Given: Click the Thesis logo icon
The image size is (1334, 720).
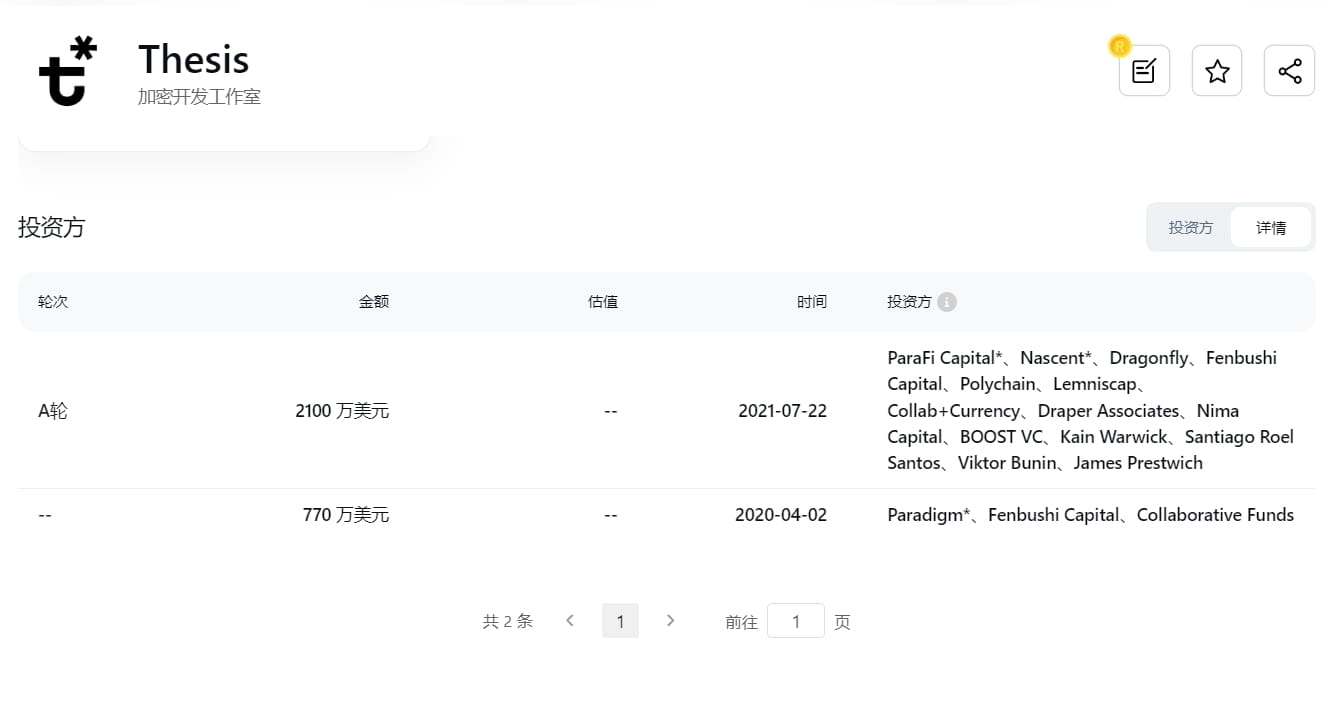Looking at the screenshot, I should 68,71.
